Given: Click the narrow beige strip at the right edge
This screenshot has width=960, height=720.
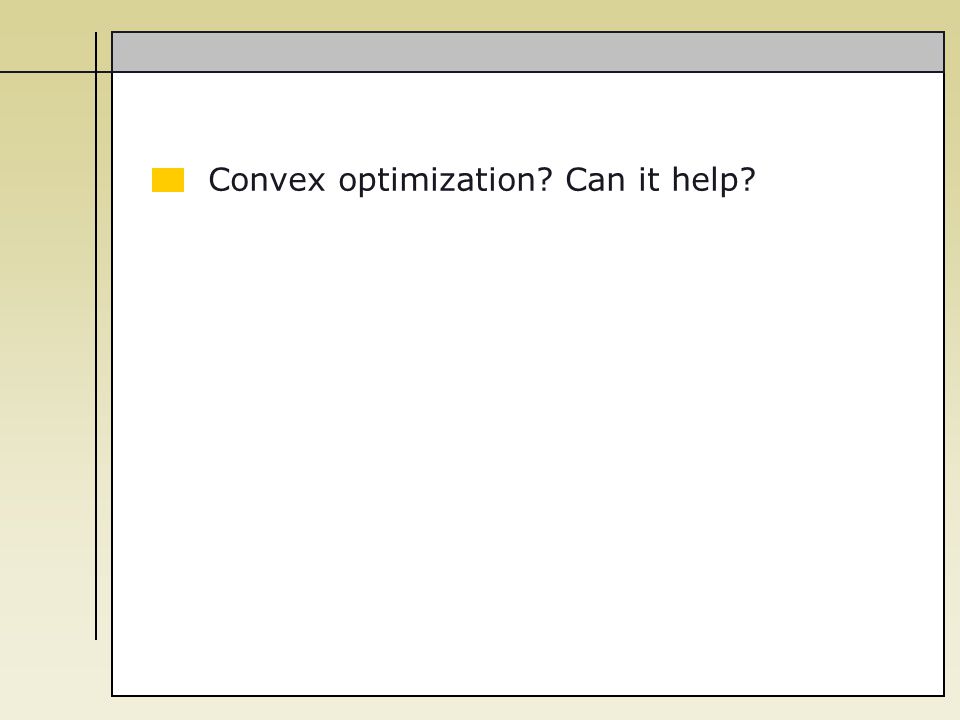Looking at the screenshot, I should pos(953,367).
